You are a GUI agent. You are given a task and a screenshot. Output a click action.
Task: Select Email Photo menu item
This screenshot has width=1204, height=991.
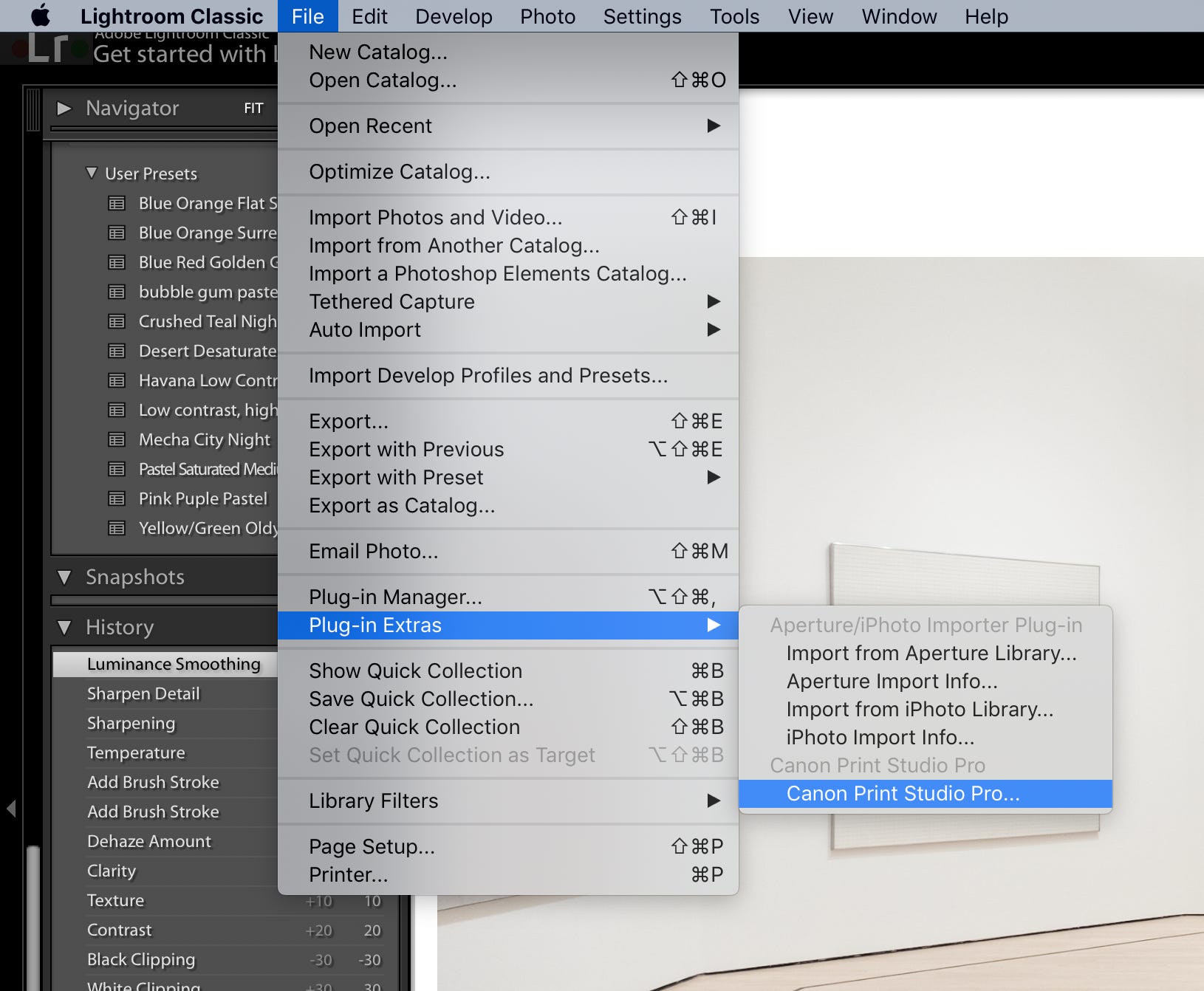[508, 551]
